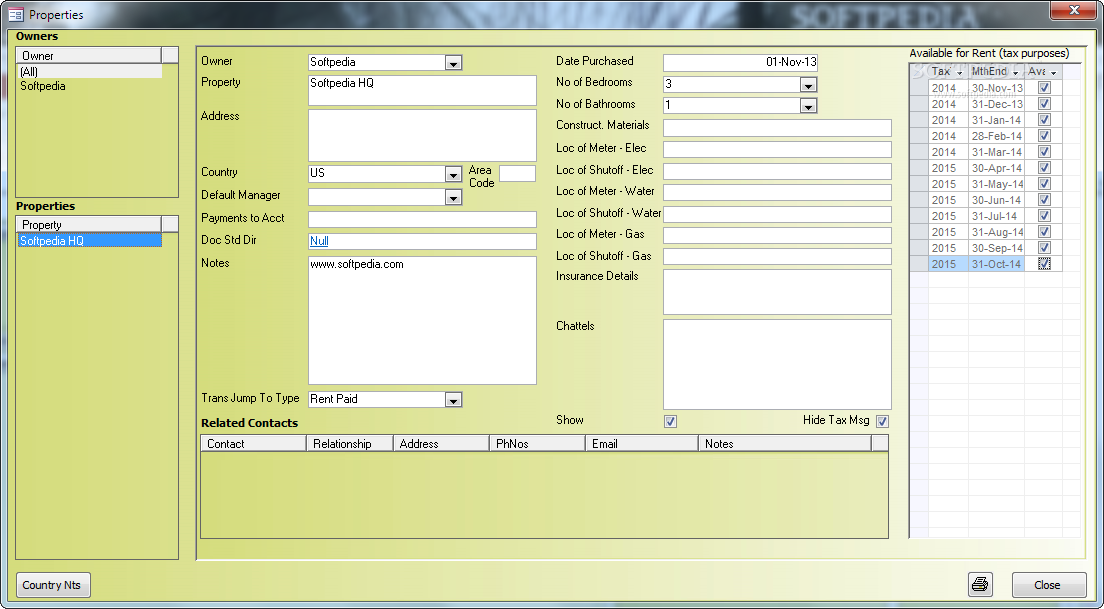Toggle availability checkbox for 31-Dec-13
This screenshot has width=1104, height=609.
(x=1044, y=103)
